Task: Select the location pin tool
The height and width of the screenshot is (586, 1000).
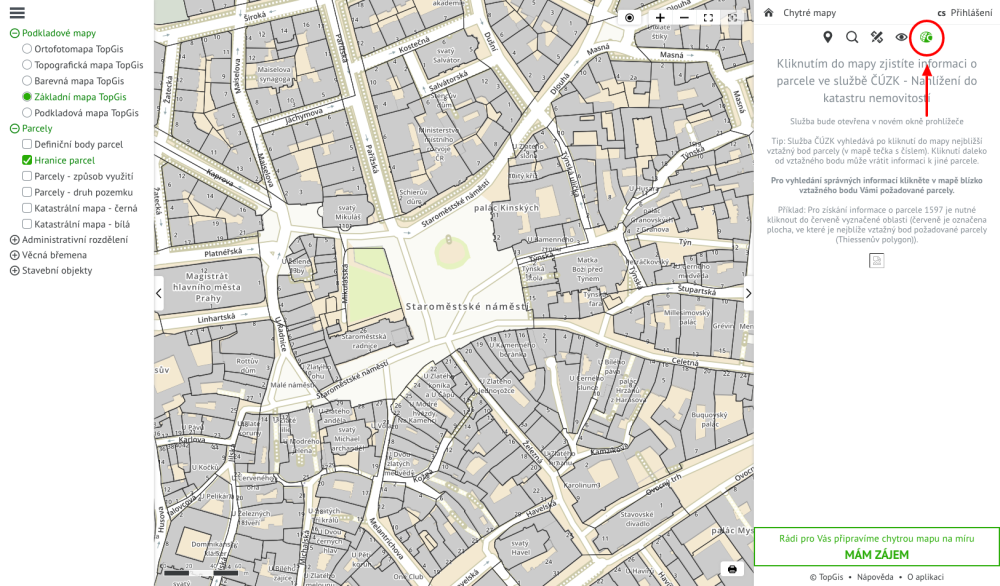Action: click(828, 38)
